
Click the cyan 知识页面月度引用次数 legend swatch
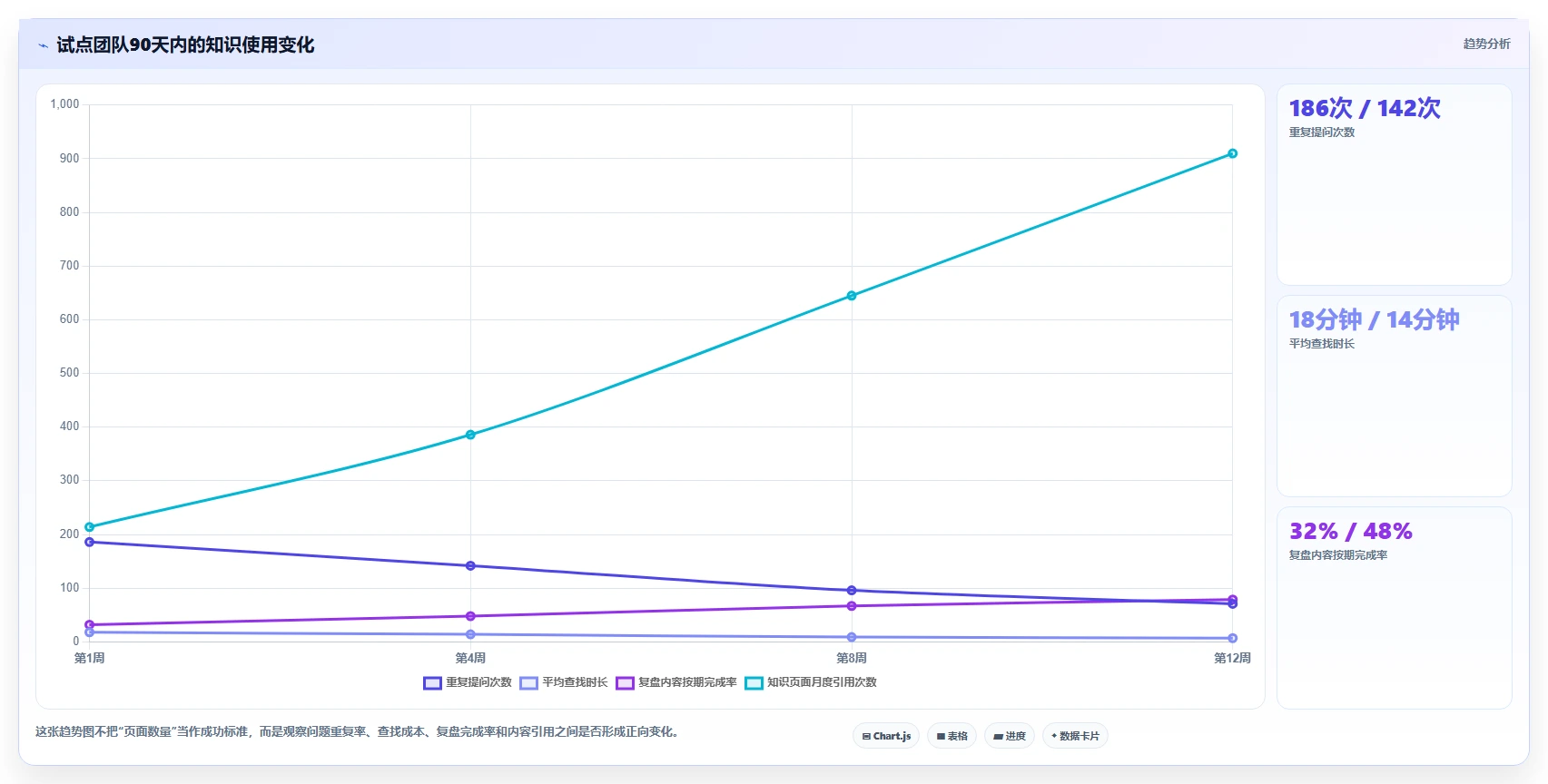(754, 683)
